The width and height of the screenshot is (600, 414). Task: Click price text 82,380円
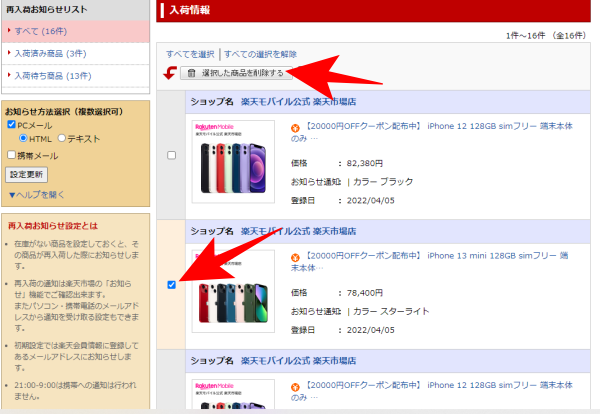click(x=365, y=163)
